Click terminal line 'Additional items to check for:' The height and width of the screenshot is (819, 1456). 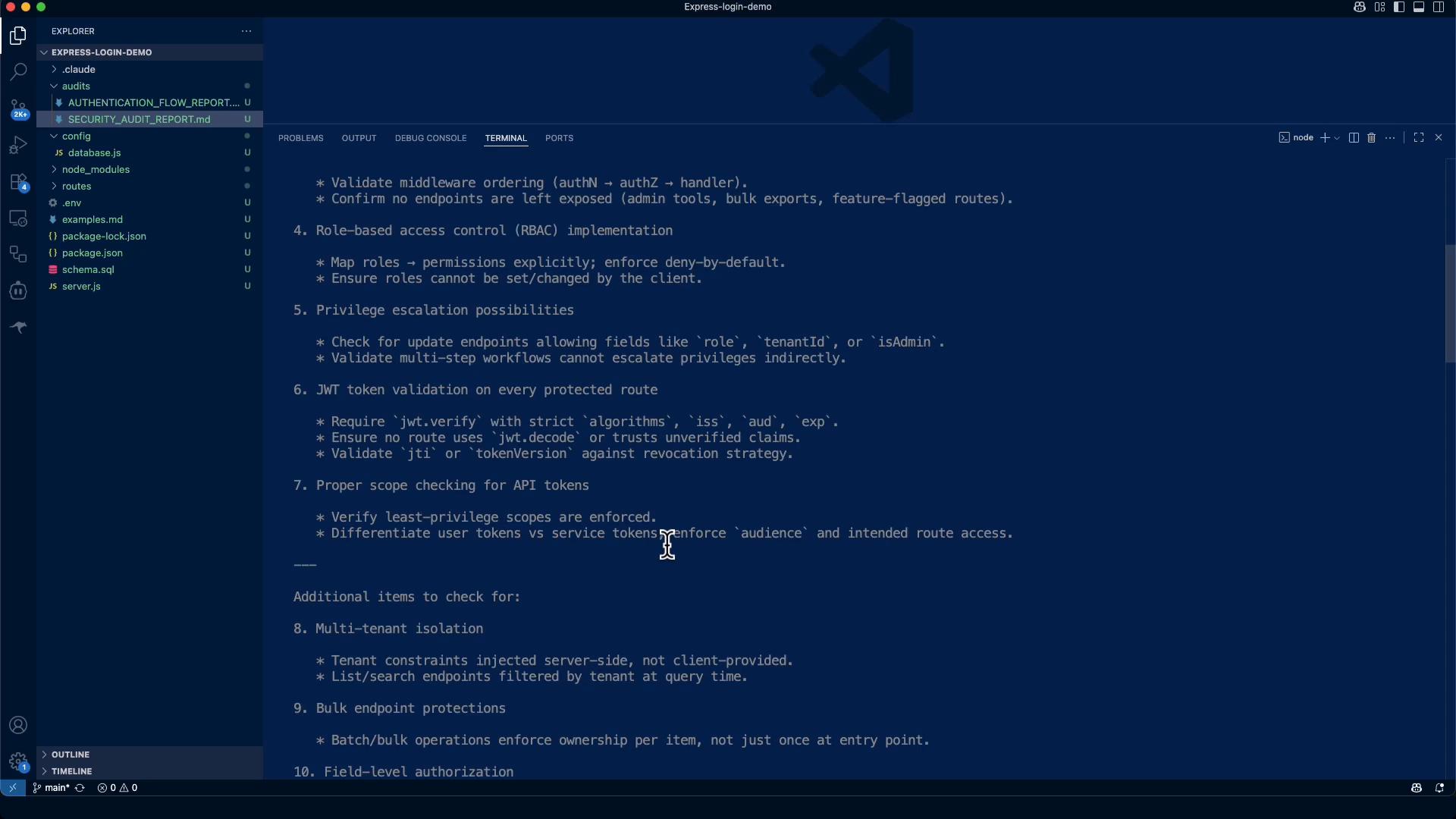point(407,597)
